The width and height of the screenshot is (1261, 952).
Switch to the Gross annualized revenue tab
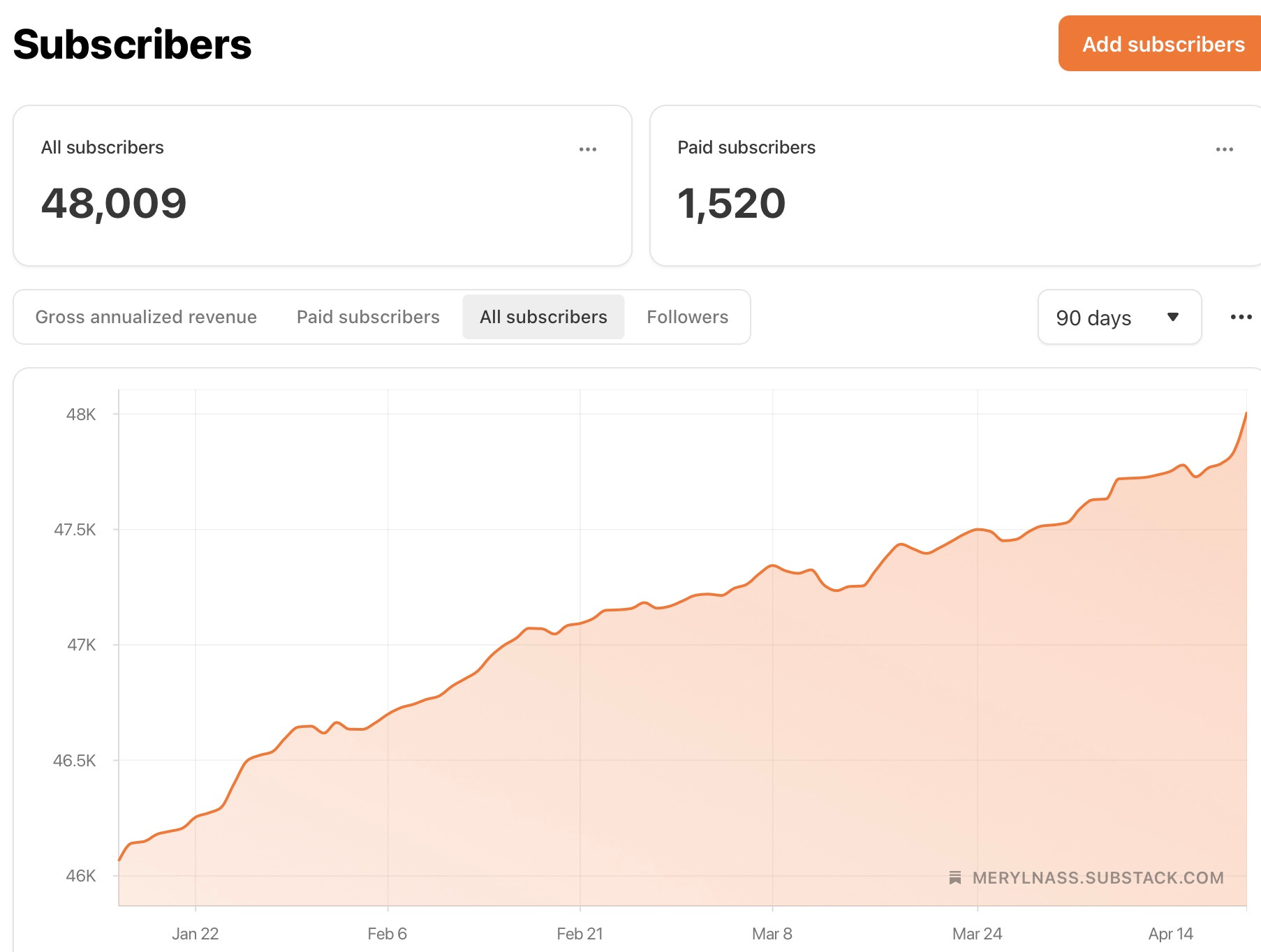coord(146,317)
